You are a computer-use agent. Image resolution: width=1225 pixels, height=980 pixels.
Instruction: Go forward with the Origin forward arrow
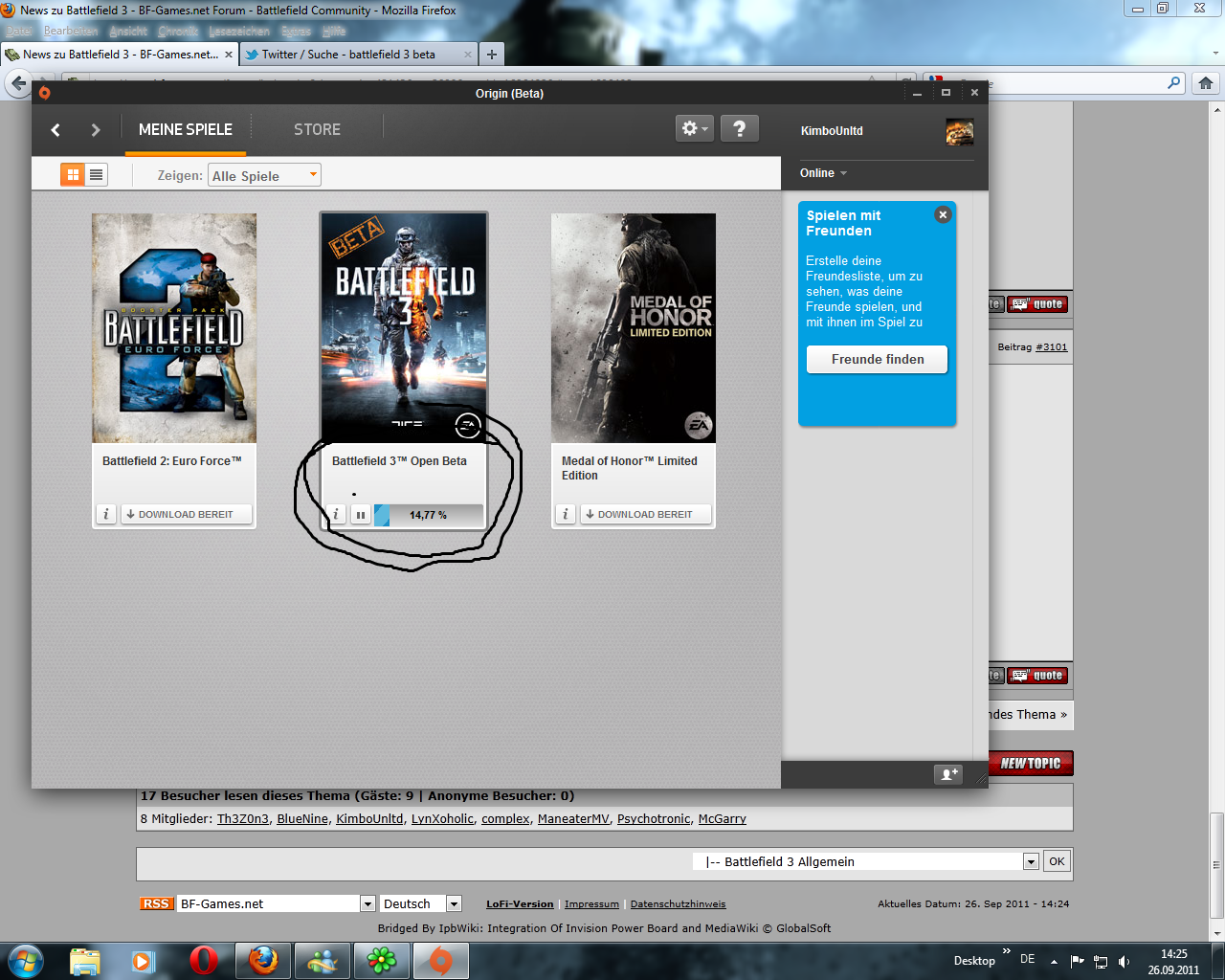pos(95,130)
